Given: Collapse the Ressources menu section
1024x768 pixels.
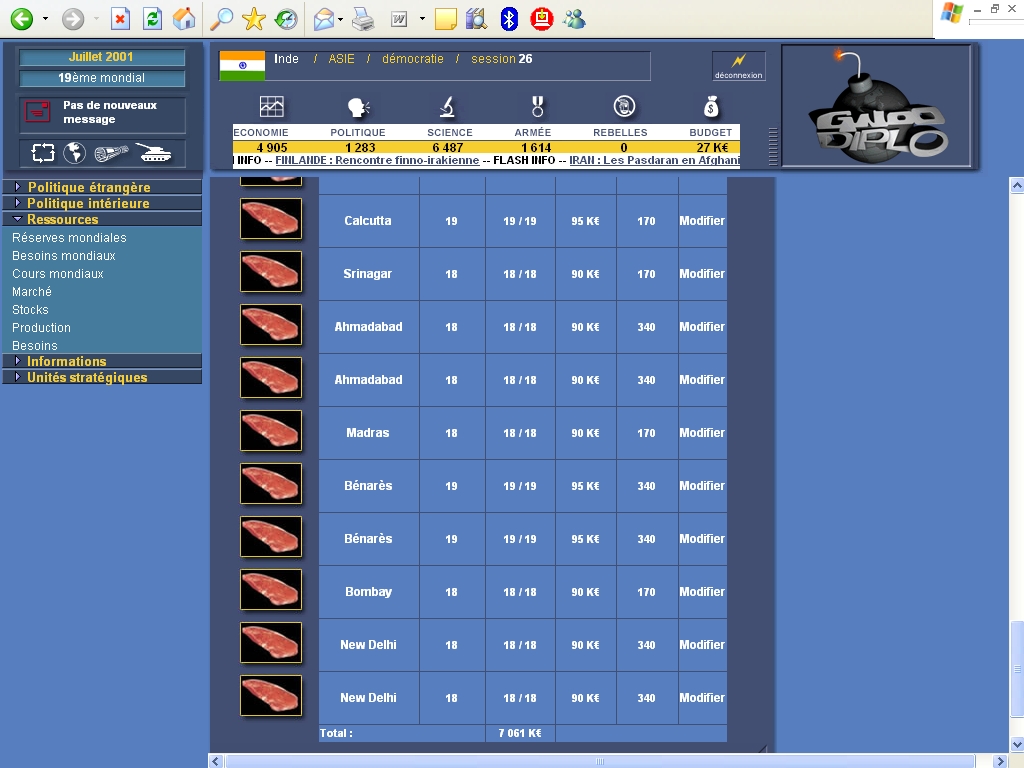Looking at the screenshot, I should [x=62, y=219].
